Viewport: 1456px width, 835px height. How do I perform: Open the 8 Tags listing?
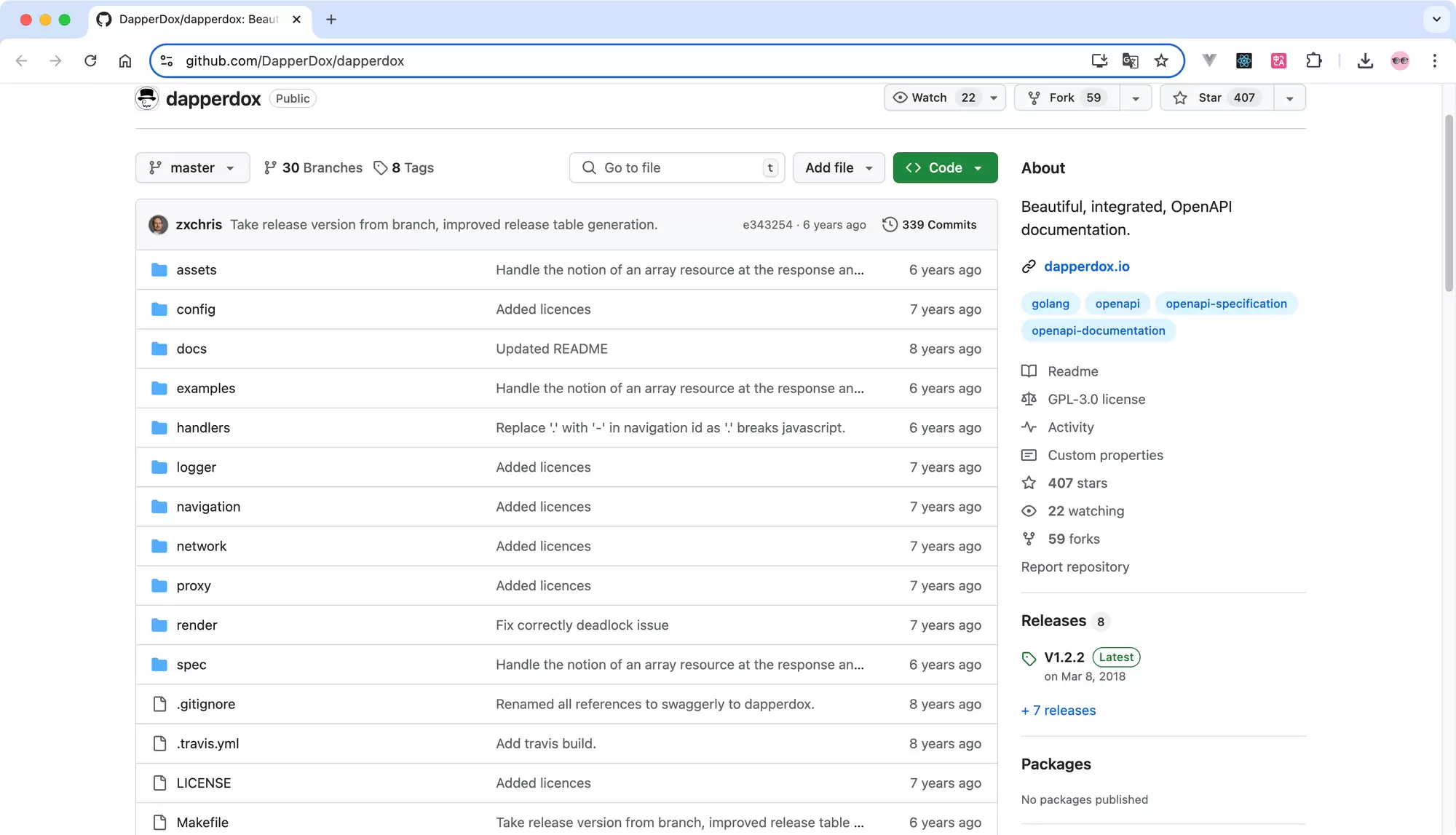pyautogui.click(x=403, y=167)
